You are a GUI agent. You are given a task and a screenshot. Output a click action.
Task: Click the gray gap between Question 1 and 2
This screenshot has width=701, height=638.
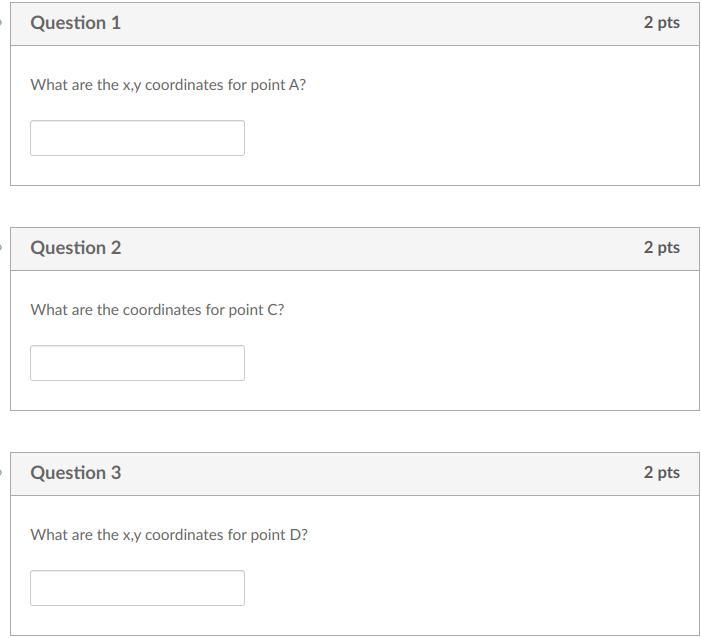coord(350,206)
